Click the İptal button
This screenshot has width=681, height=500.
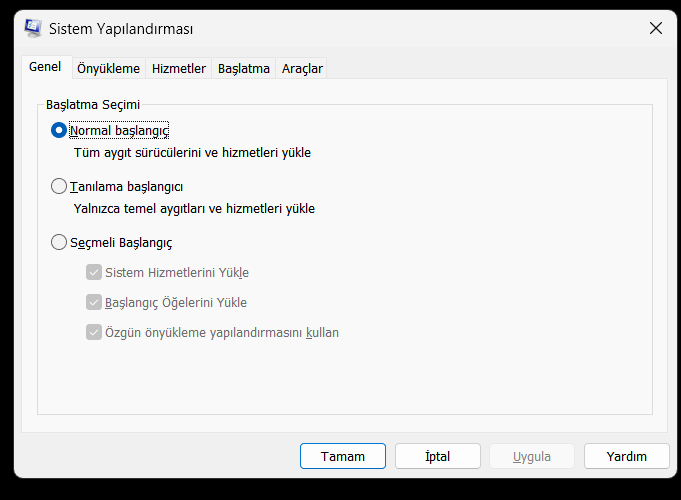click(438, 456)
